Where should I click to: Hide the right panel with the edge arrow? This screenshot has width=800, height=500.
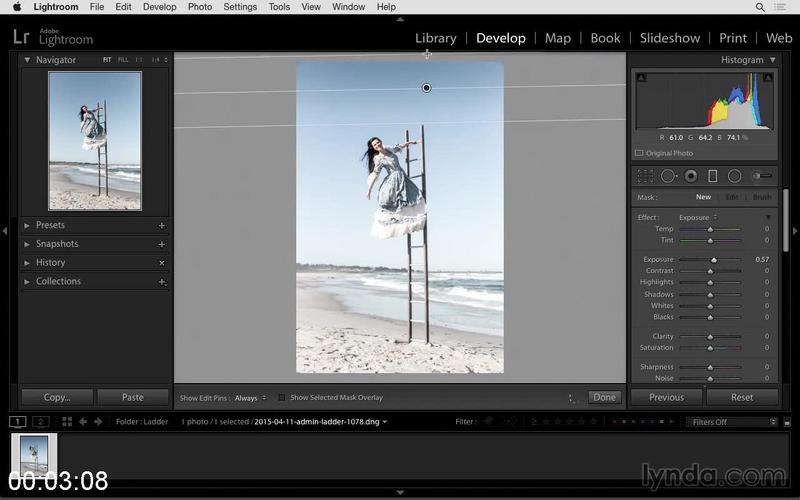click(795, 231)
